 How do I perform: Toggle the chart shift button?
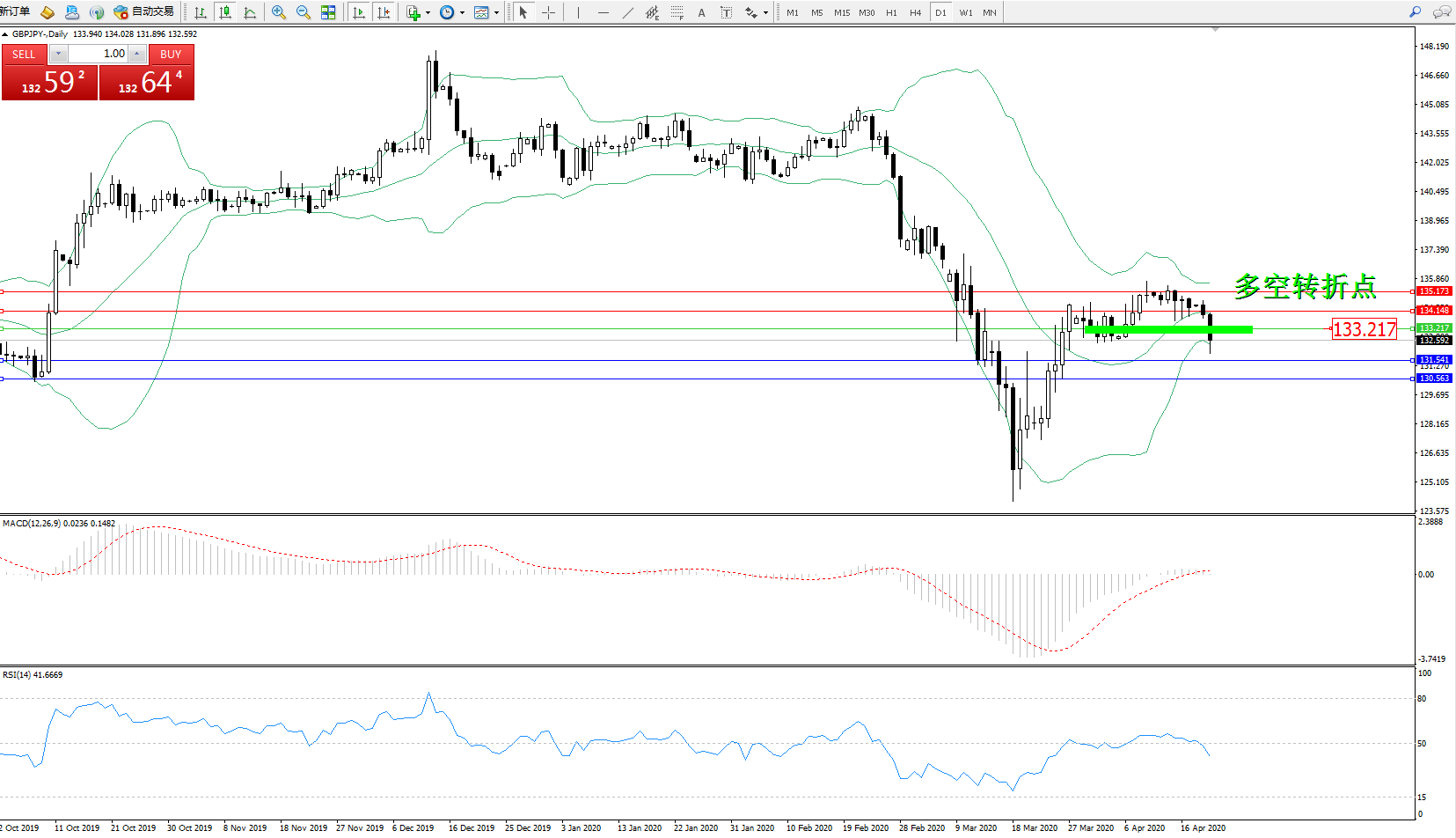[x=384, y=12]
